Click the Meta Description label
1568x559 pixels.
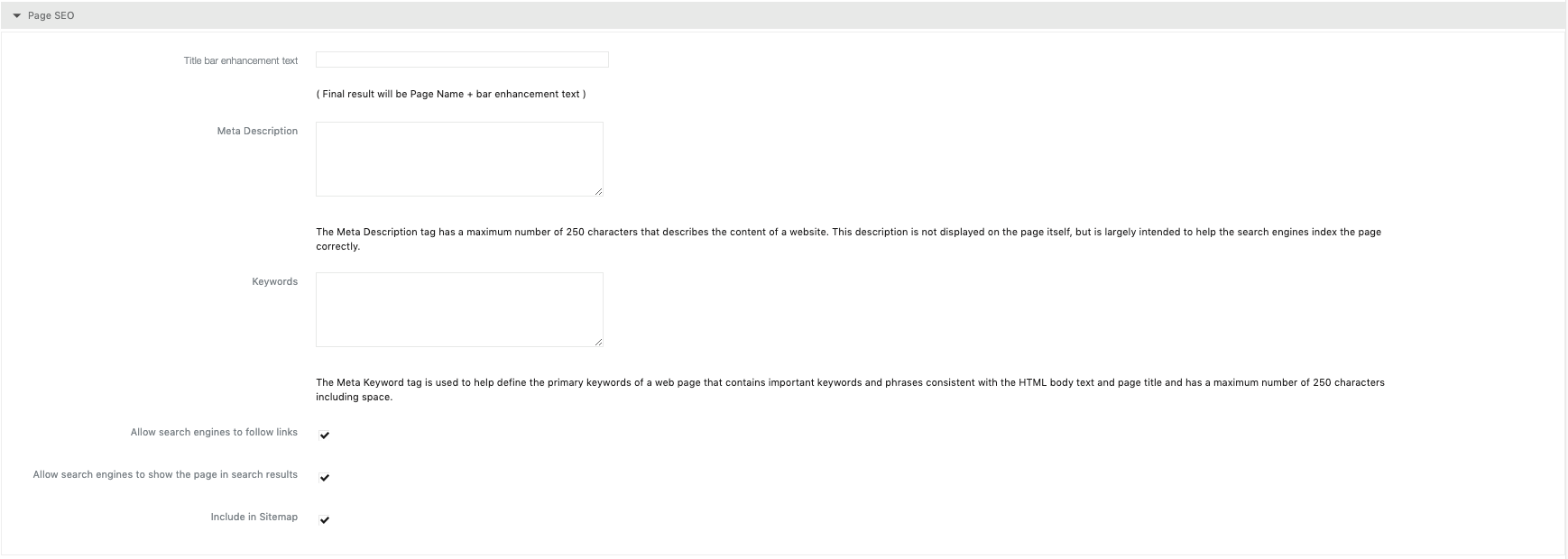click(257, 131)
